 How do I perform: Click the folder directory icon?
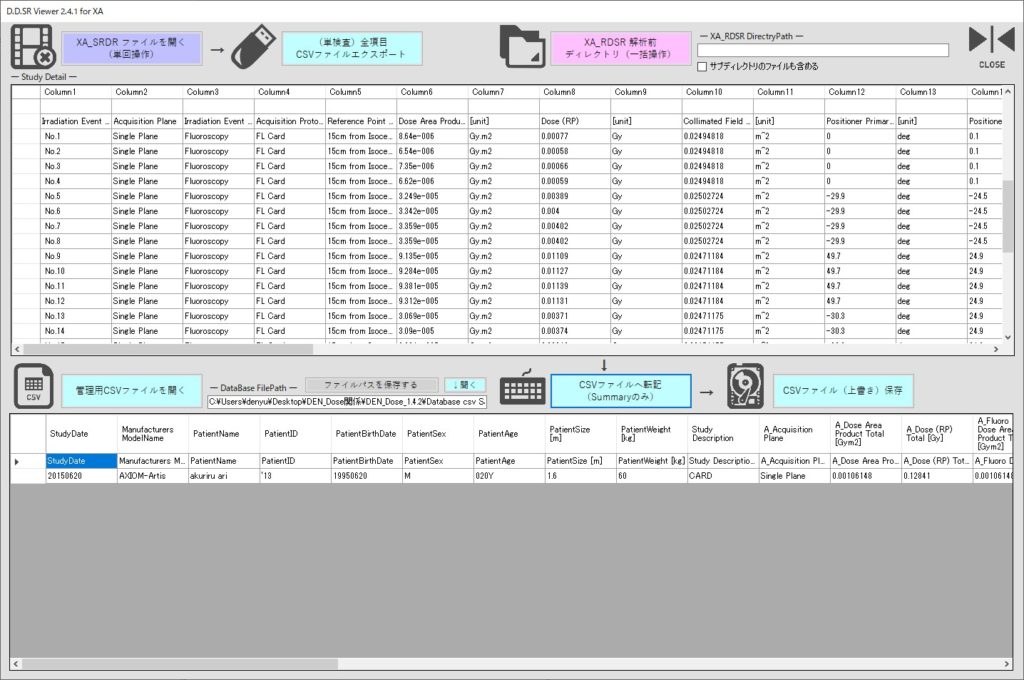(x=523, y=48)
